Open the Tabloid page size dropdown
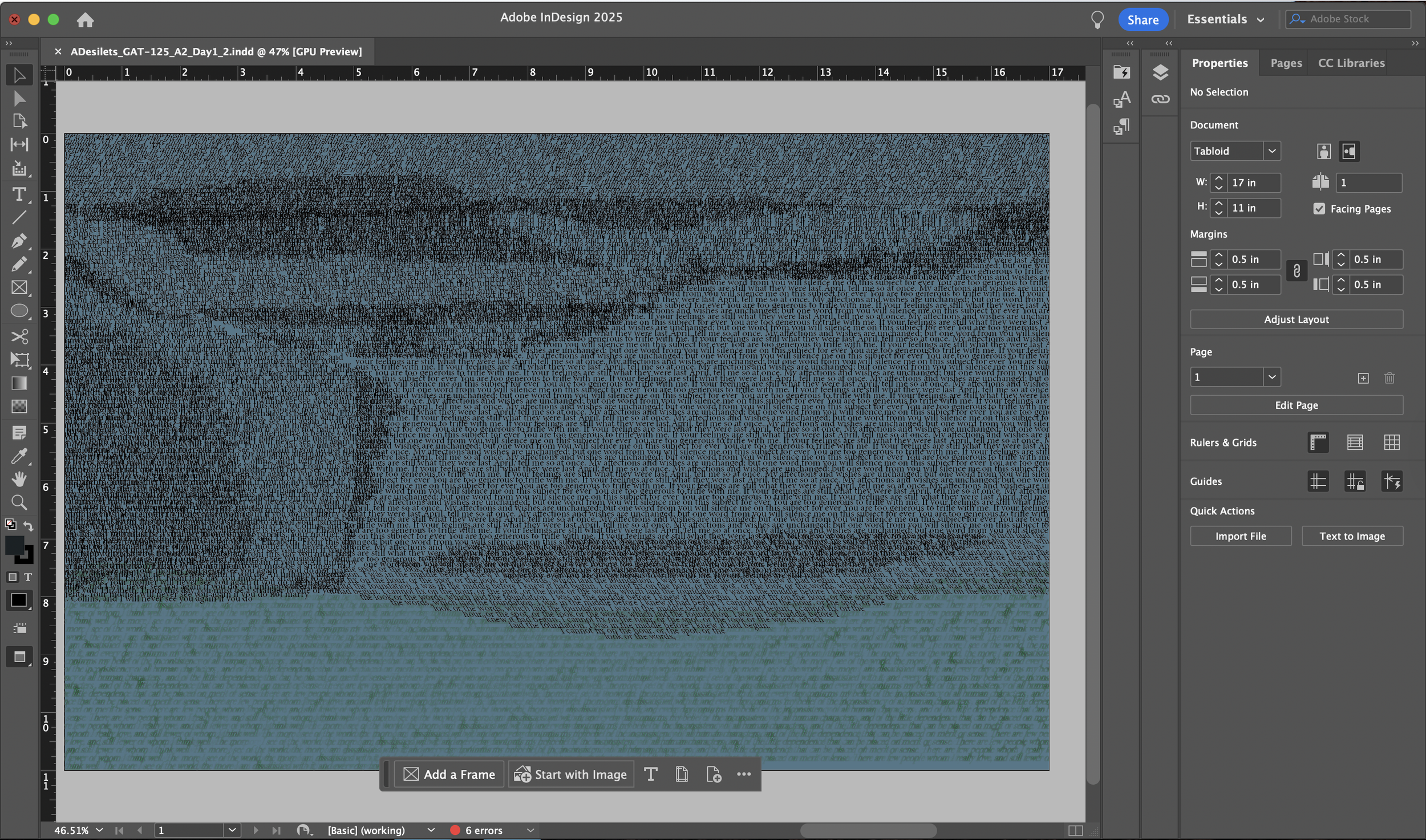Viewport: 1426px width, 840px height. click(x=1235, y=151)
